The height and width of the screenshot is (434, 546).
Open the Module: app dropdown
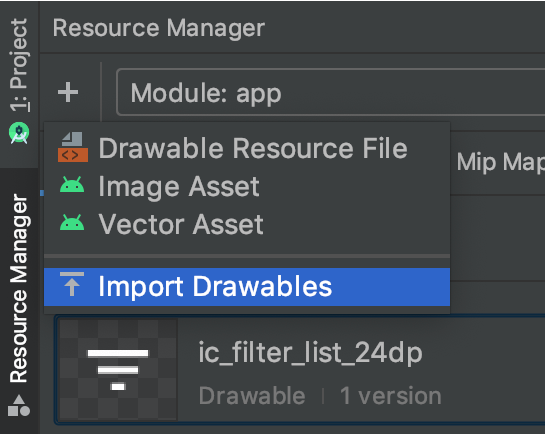[331, 92]
